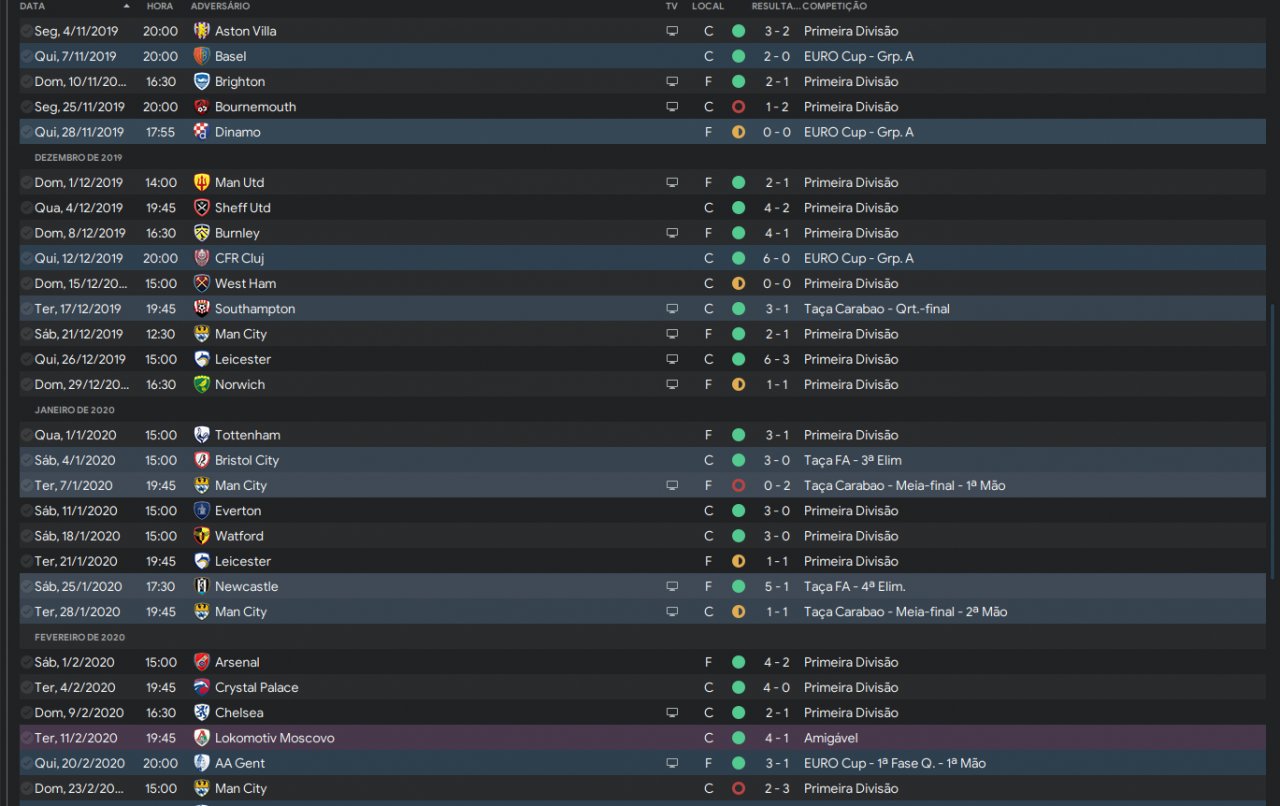The width and height of the screenshot is (1280, 806).
Task: Click the HORA column header
Action: [159, 6]
